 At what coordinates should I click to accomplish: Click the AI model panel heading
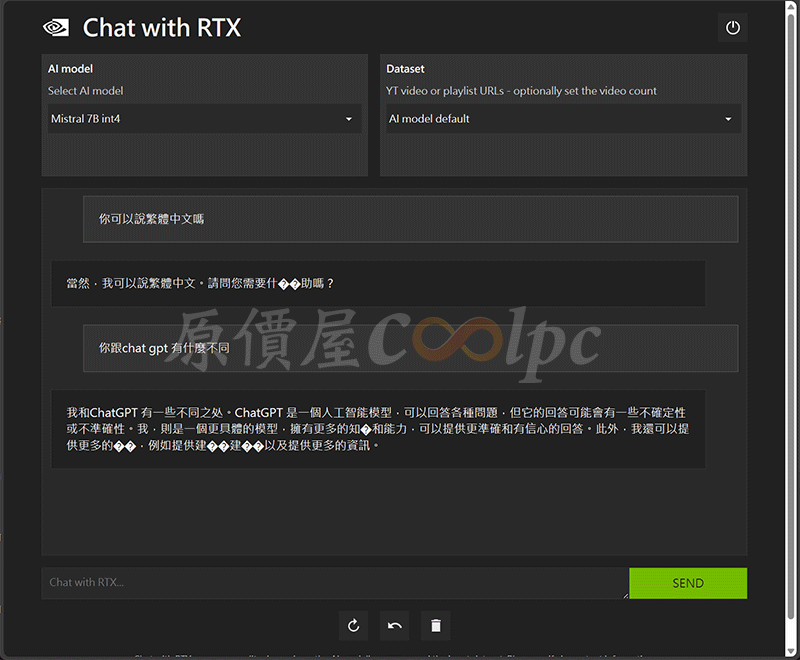70,69
